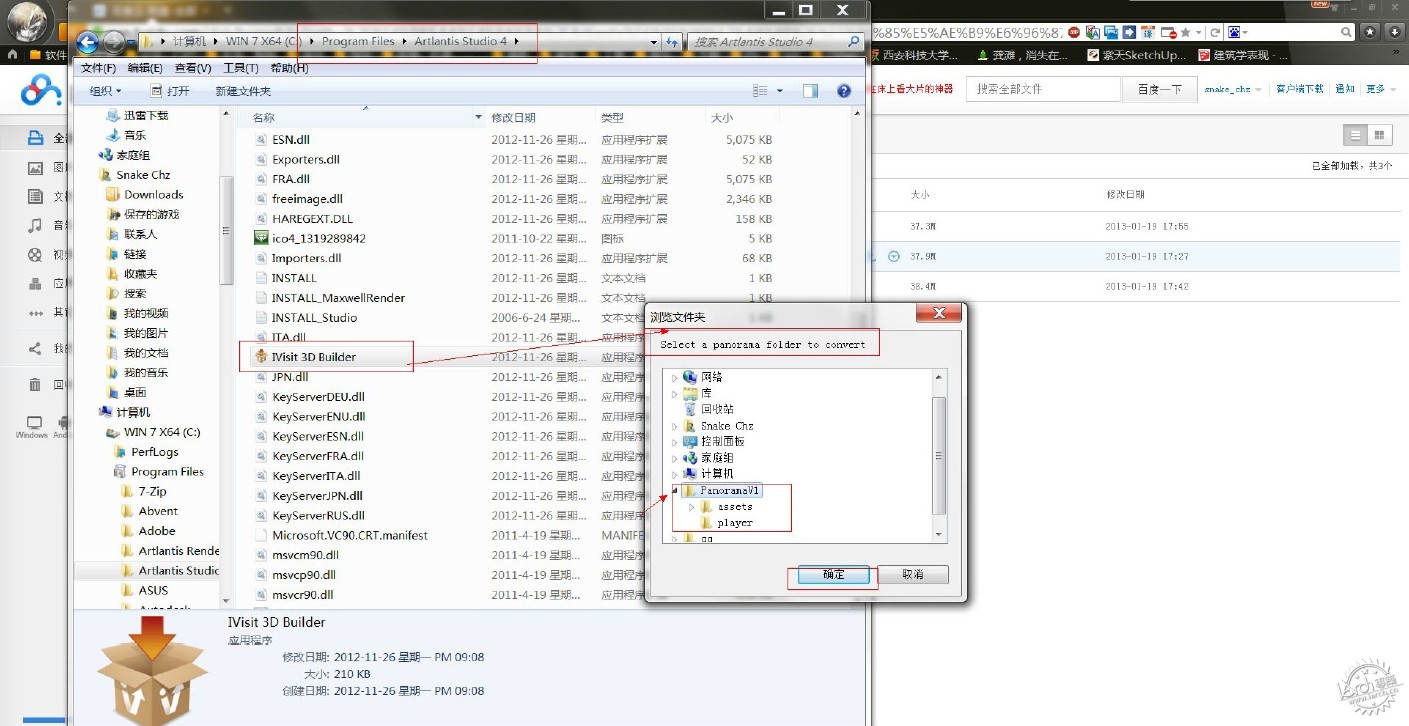Click the circled dropdown on the 37.9M row
Viewport: 1409px width, 726px height.
pos(894,257)
